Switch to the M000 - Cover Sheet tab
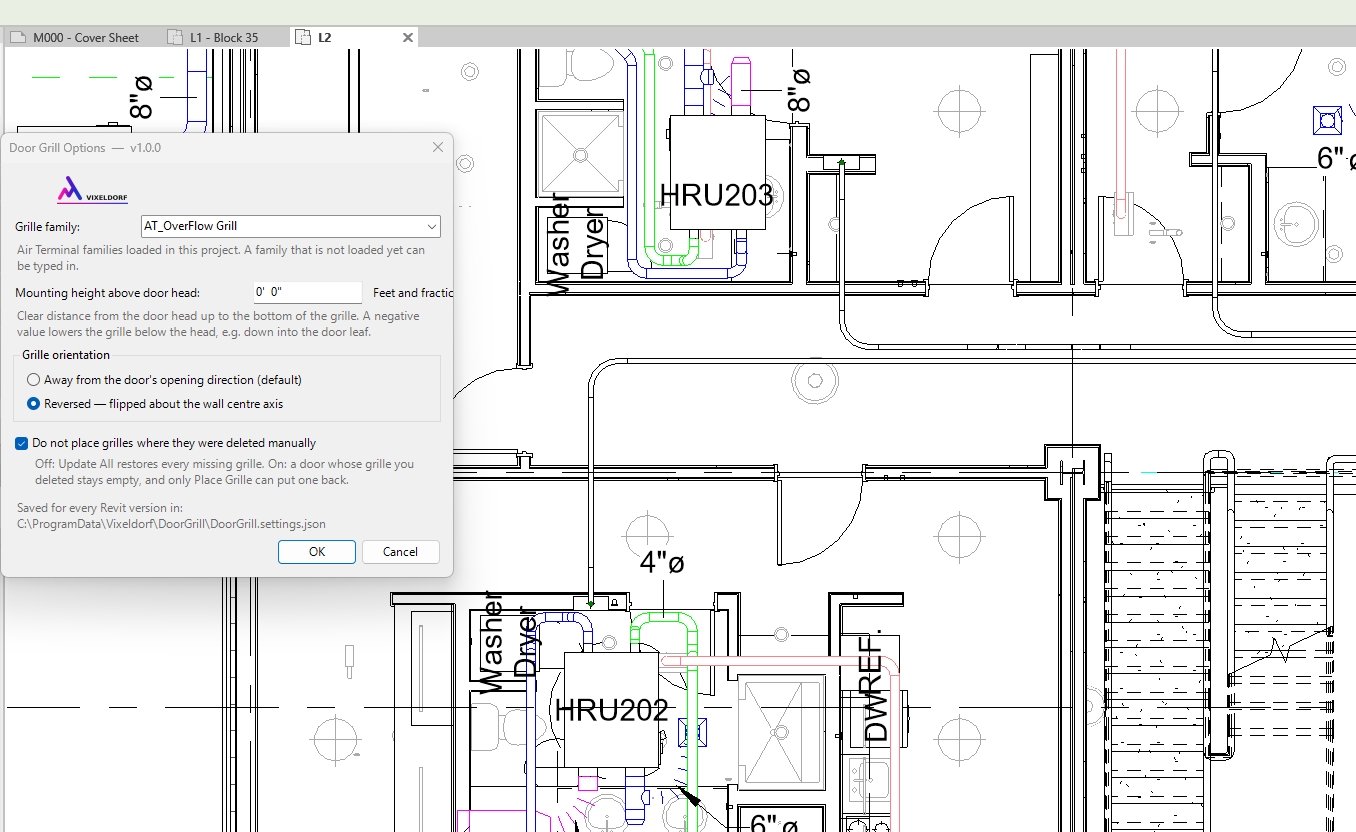This screenshot has width=1356, height=832. coord(75,37)
